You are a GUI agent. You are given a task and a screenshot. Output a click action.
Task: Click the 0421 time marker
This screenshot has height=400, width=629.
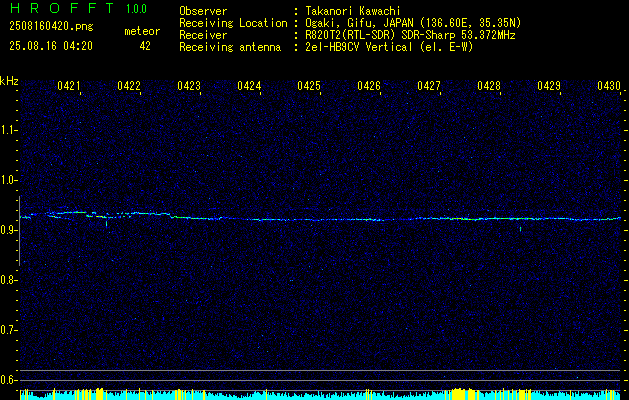(x=69, y=85)
